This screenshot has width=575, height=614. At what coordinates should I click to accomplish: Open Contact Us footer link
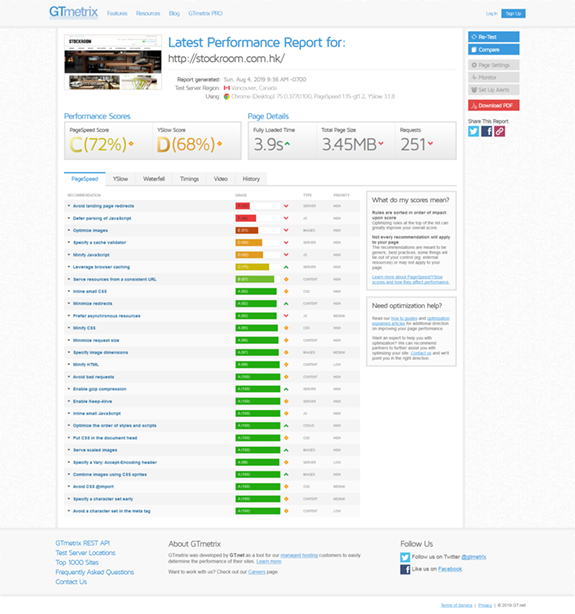click(x=71, y=582)
